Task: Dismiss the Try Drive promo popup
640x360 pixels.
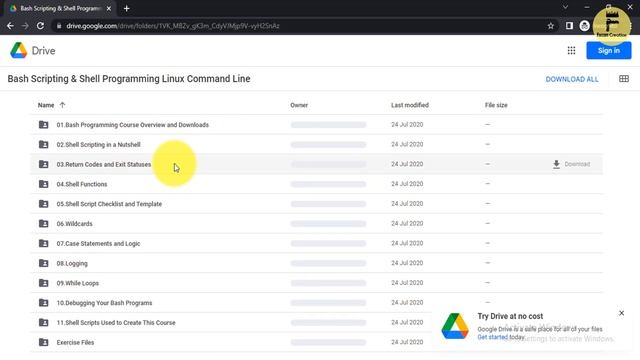Action: point(621,313)
